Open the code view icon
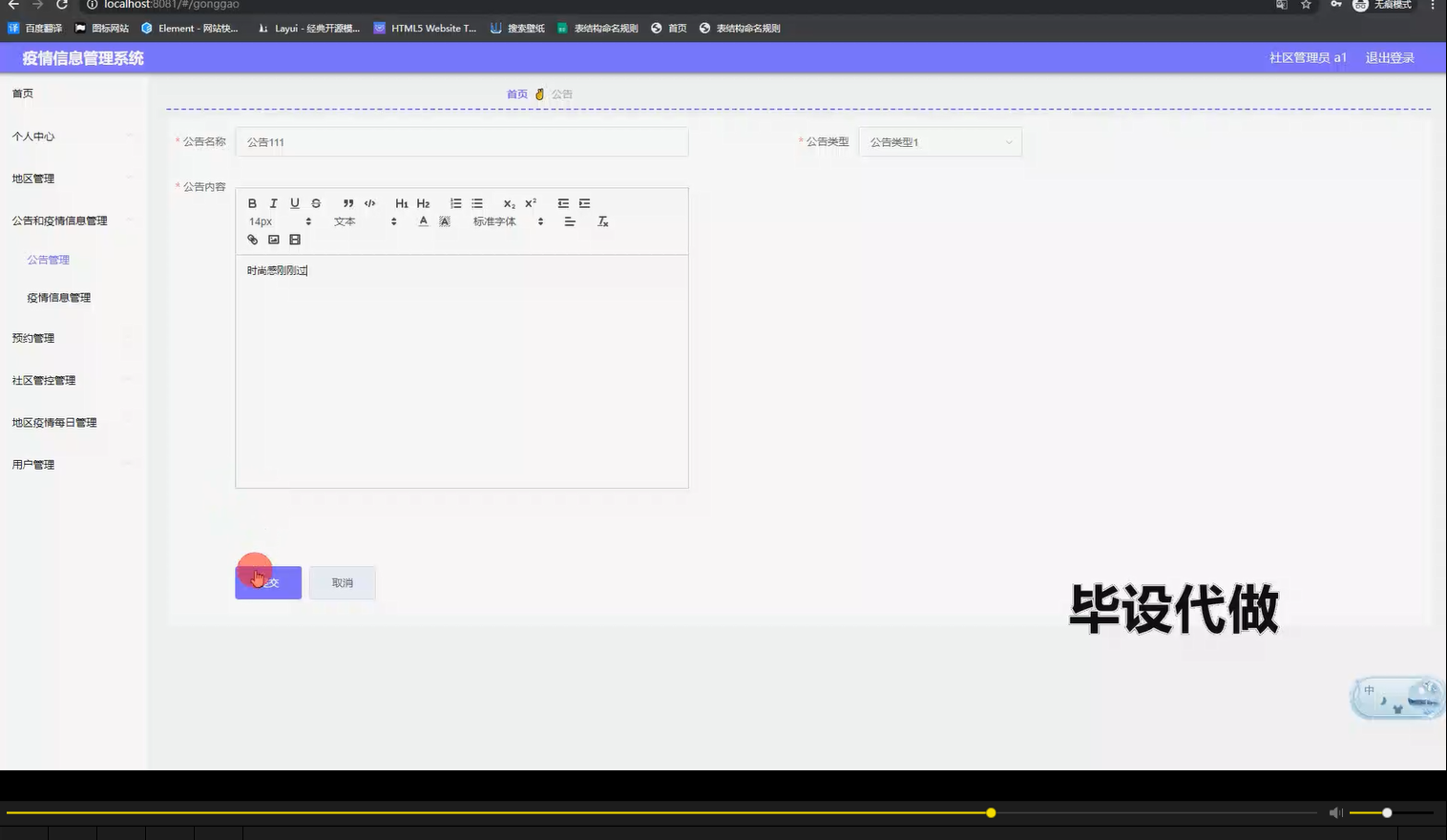Screen dimensions: 1447x840 369,202
